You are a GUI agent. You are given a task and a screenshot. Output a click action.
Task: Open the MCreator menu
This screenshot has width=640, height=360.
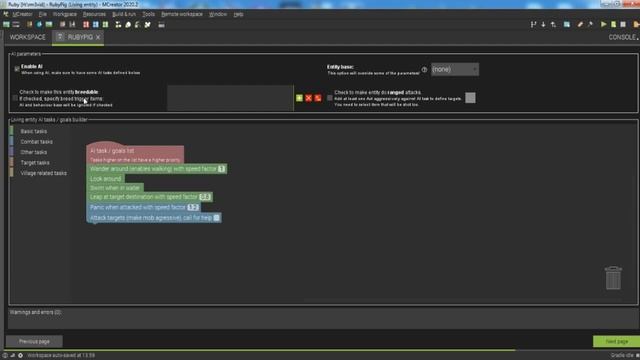tap(22, 14)
